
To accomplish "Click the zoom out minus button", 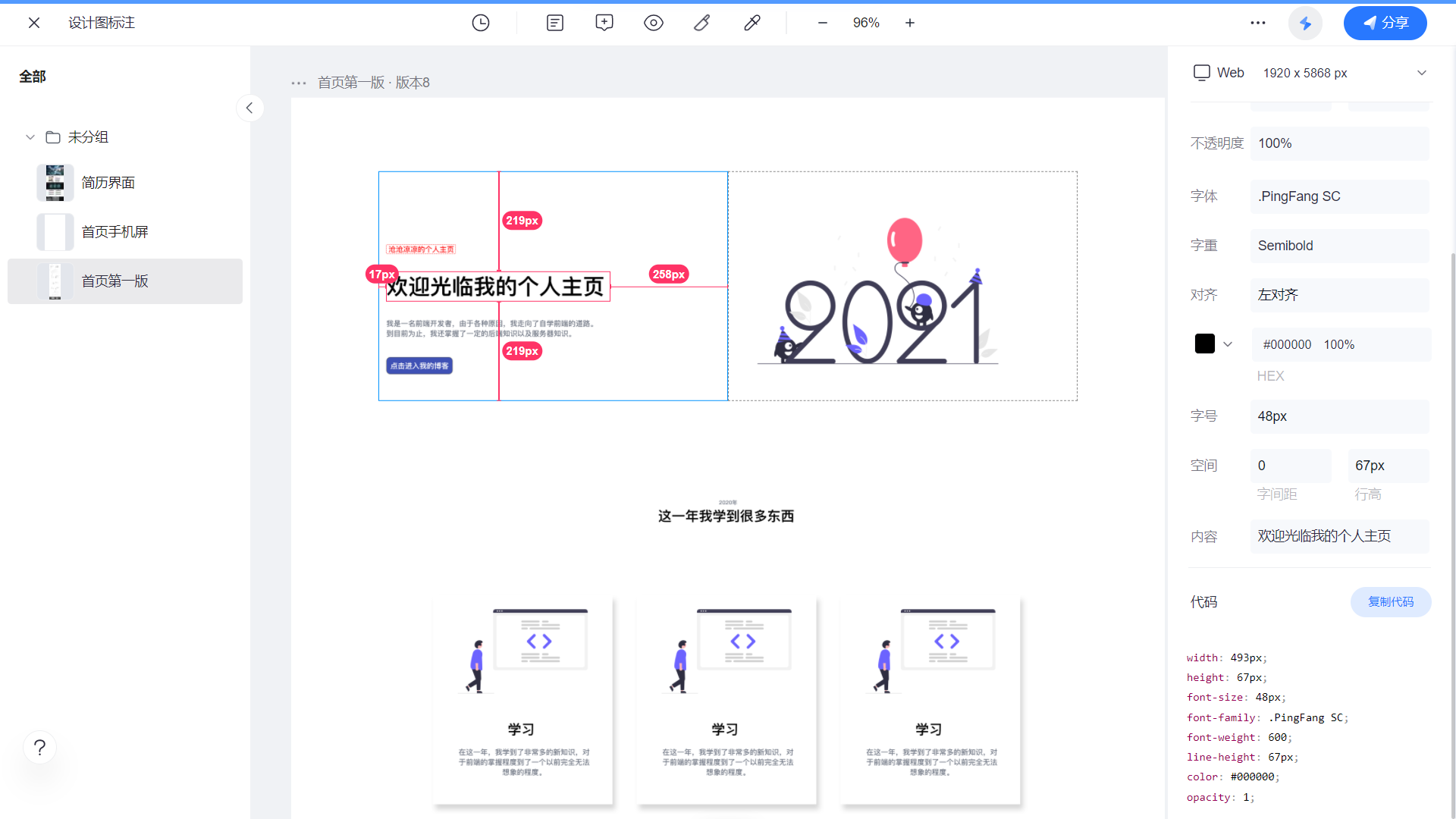I will click(823, 23).
